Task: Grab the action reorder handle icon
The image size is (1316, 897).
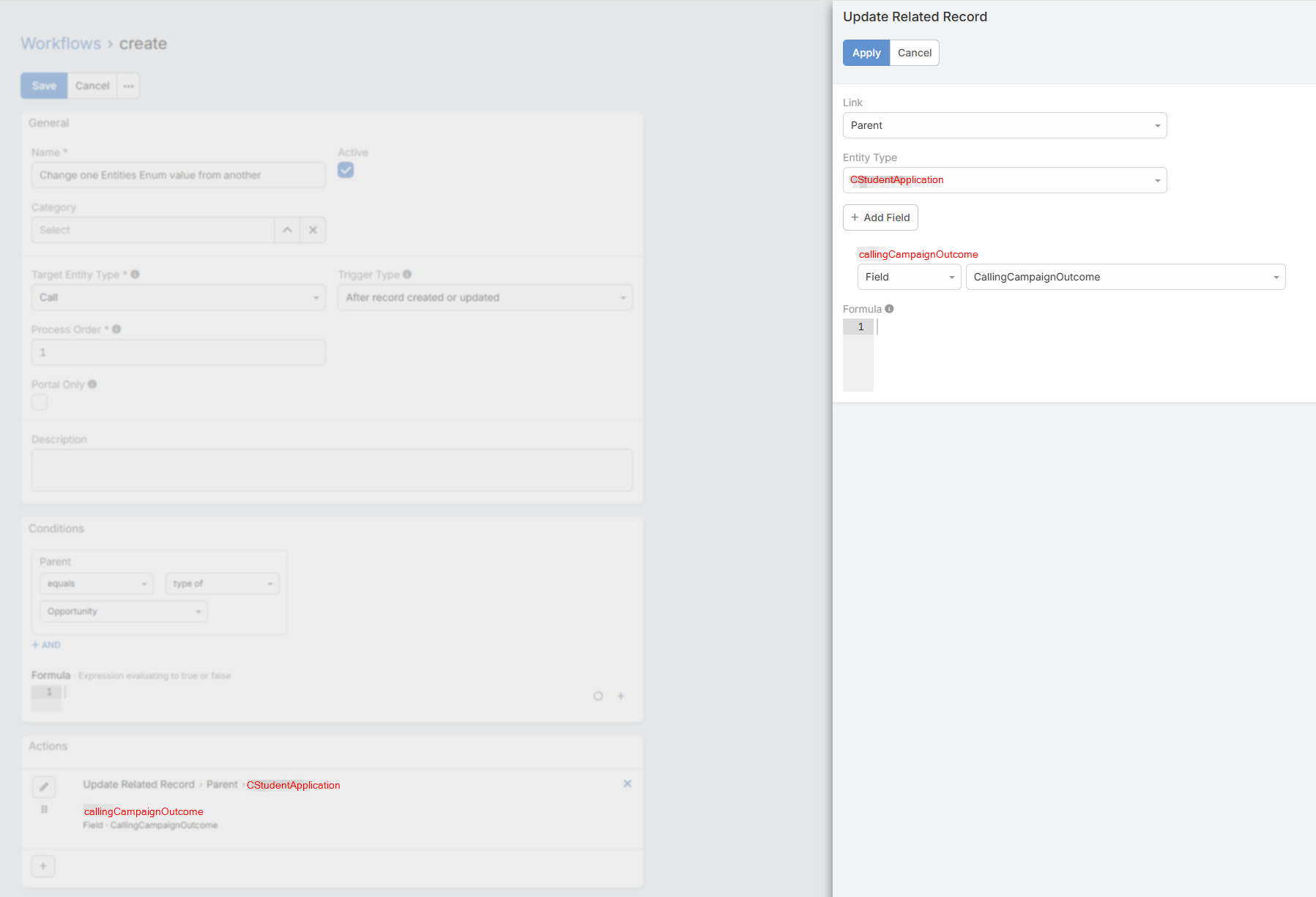Action: point(44,809)
